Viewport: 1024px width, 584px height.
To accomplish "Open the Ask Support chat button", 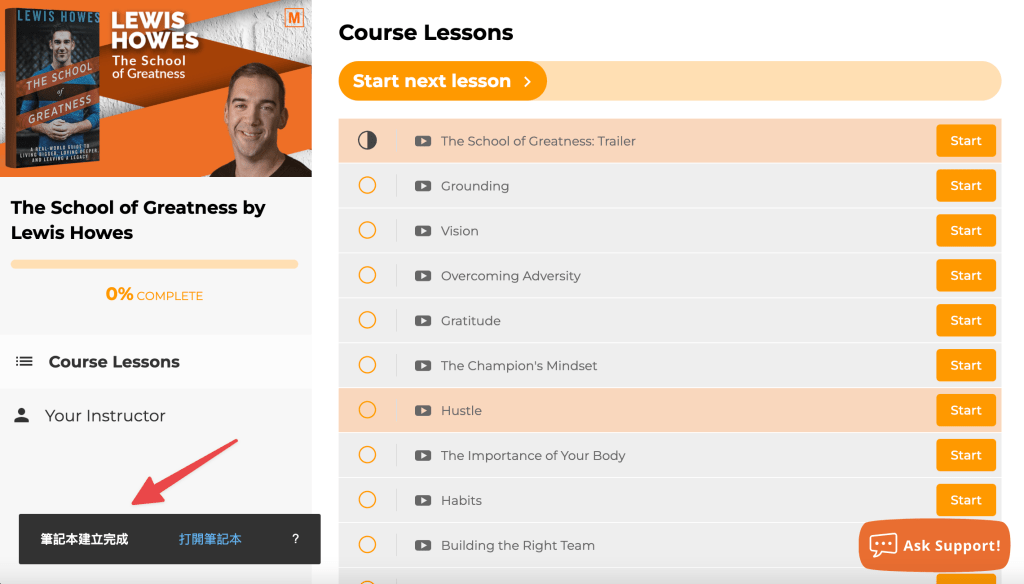I will pyautogui.click(x=935, y=545).
